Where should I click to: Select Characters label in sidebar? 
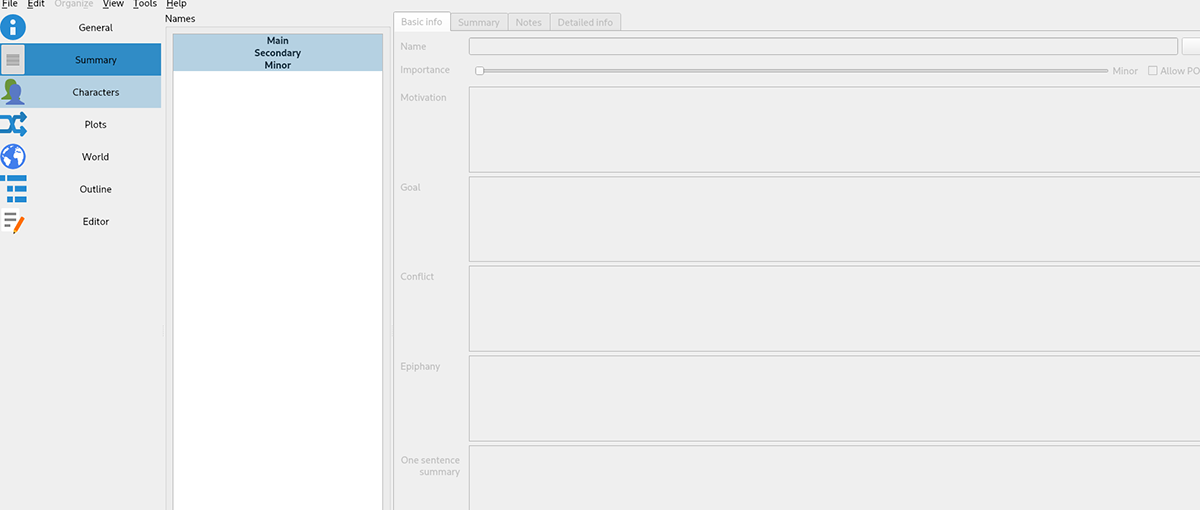(x=96, y=92)
